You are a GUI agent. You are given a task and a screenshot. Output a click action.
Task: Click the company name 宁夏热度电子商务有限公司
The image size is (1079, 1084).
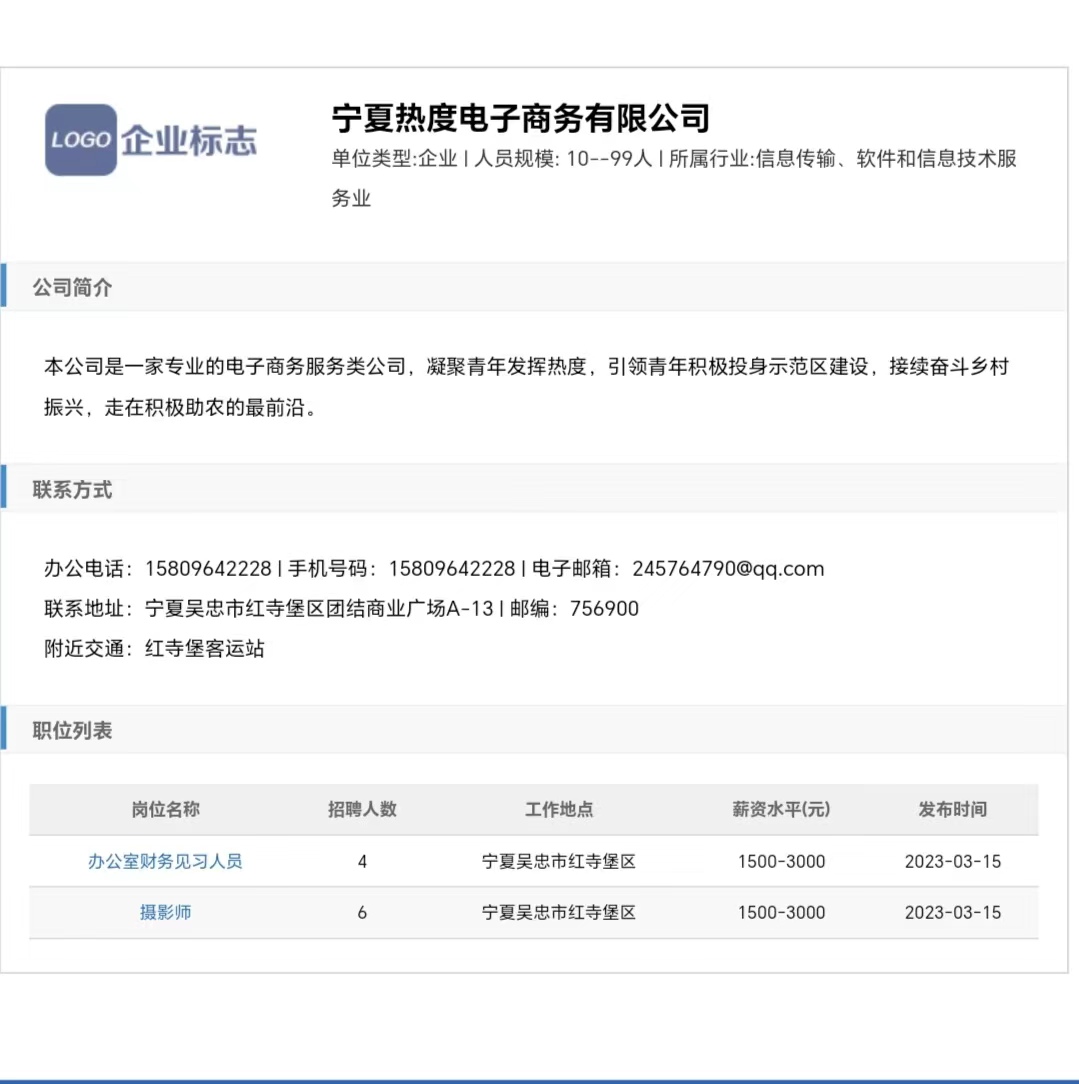[520, 118]
